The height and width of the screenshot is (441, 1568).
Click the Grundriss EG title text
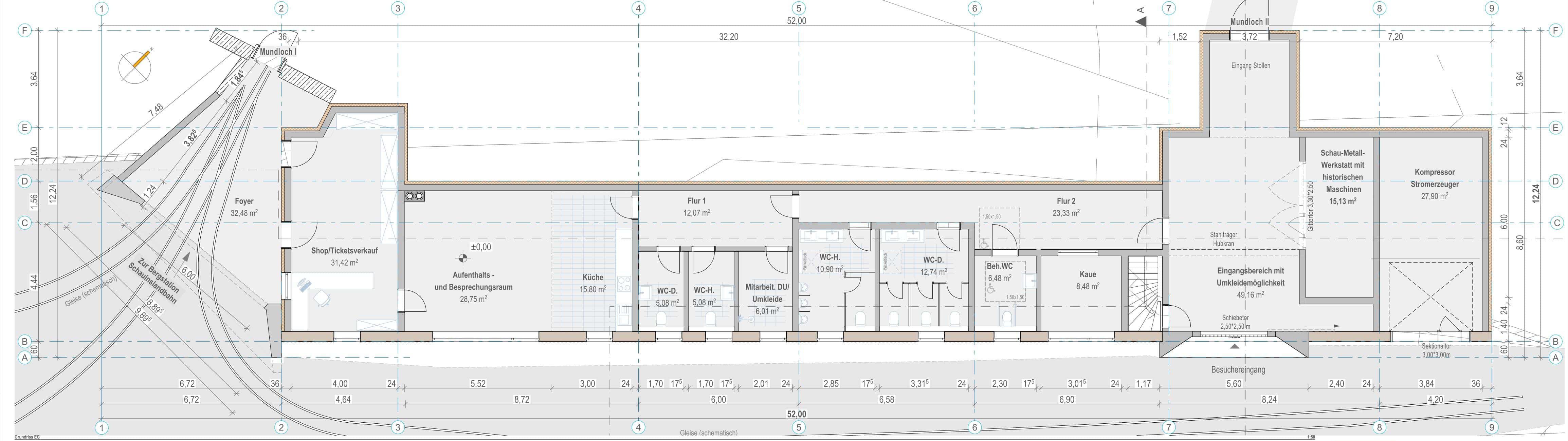(x=28, y=437)
